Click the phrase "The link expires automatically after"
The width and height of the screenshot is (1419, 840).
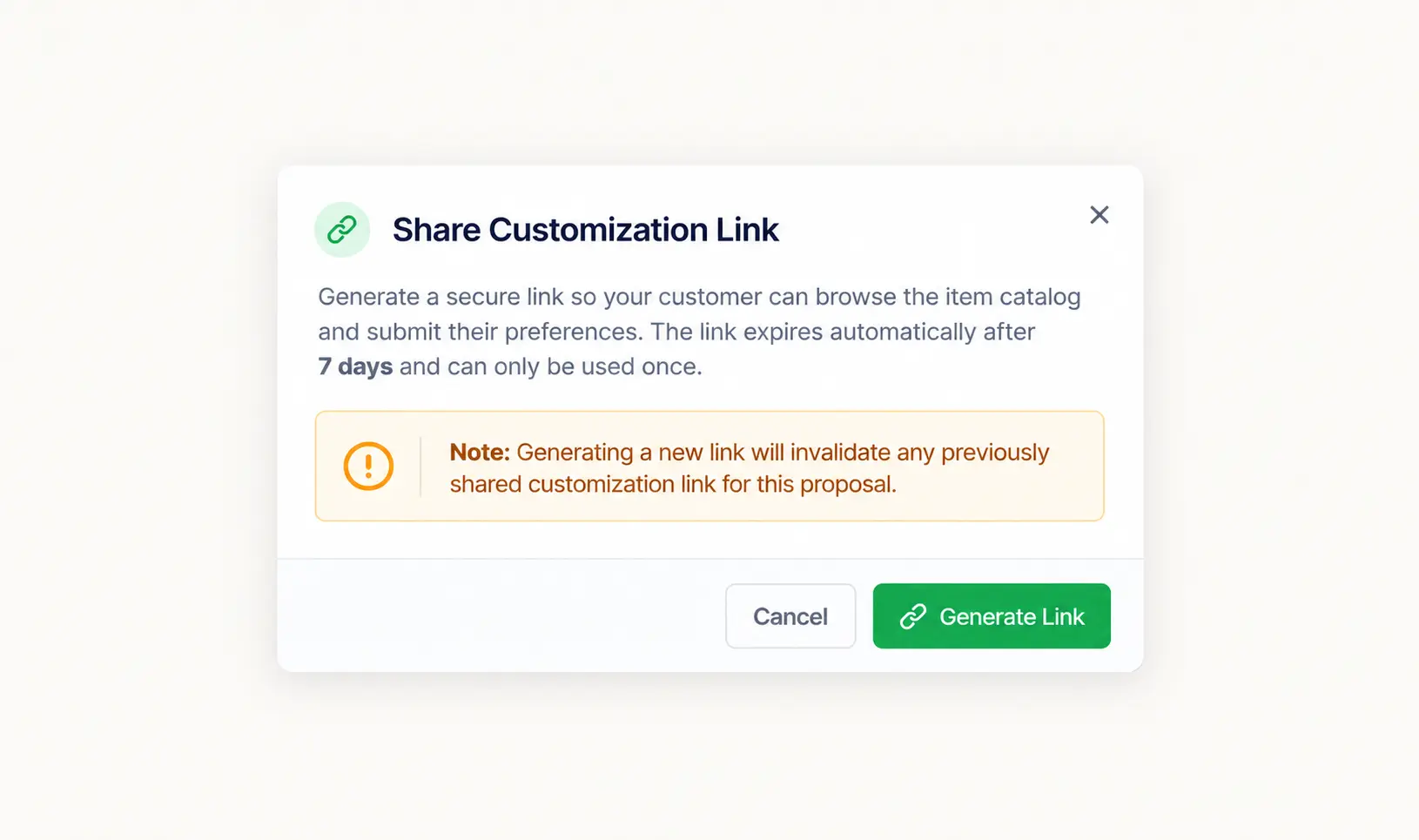pos(843,332)
